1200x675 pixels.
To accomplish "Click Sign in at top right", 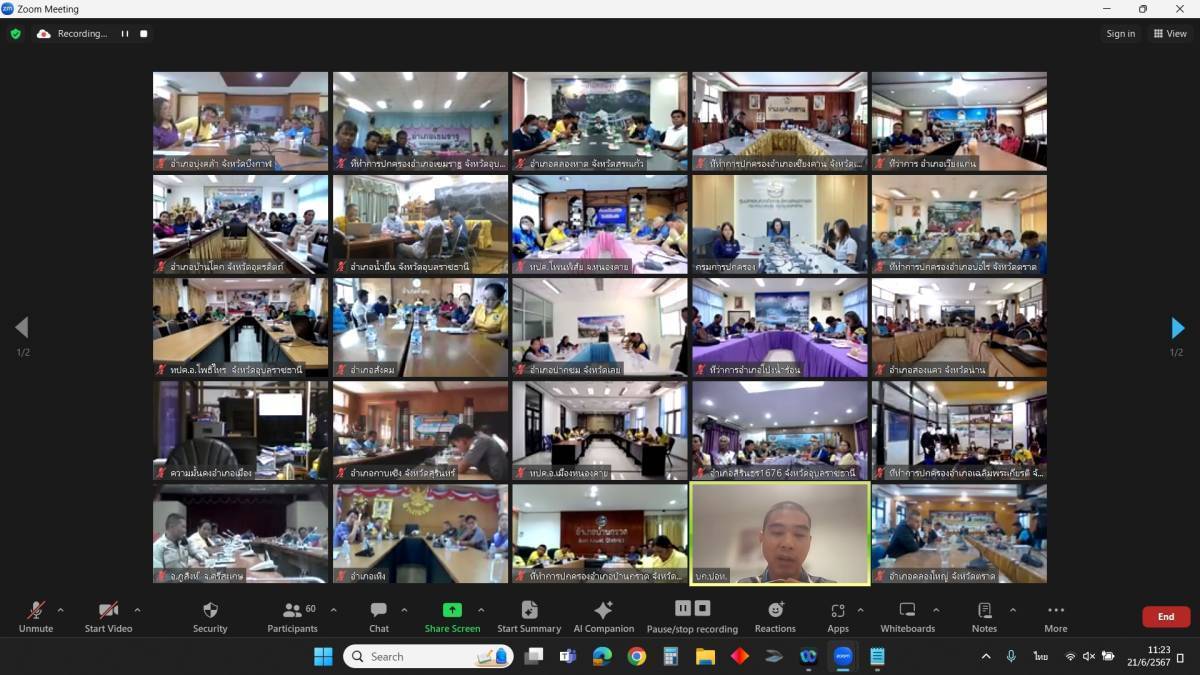I will [x=1120, y=33].
